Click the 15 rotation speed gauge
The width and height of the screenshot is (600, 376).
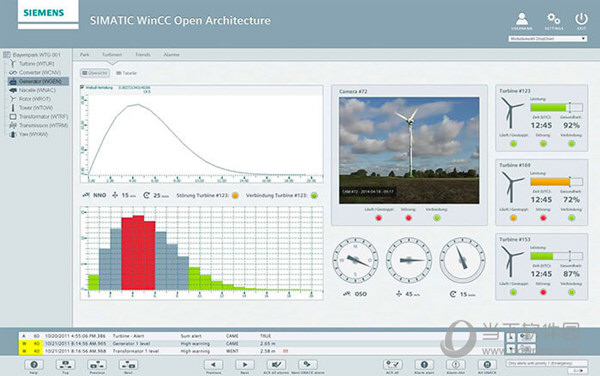(462, 260)
